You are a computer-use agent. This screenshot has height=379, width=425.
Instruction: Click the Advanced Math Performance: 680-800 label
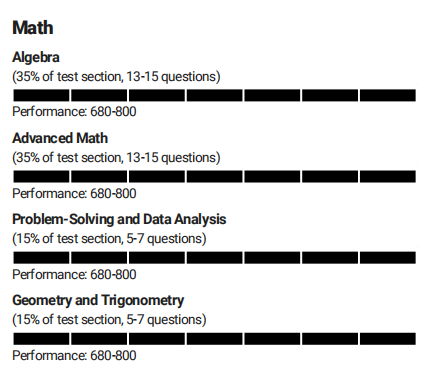(x=74, y=193)
